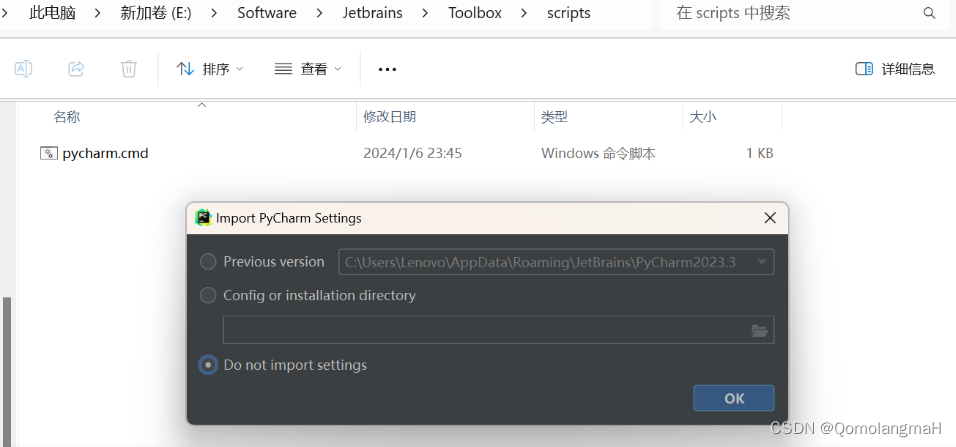Image resolution: width=956 pixels, height=447 pixels.
Task: Select the Previous version radio button
Action: [x=208, y=262]
